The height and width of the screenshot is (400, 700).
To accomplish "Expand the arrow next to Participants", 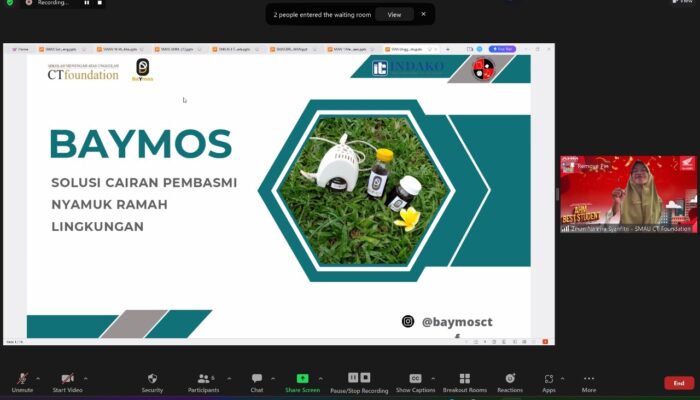I will click(229, 379).
